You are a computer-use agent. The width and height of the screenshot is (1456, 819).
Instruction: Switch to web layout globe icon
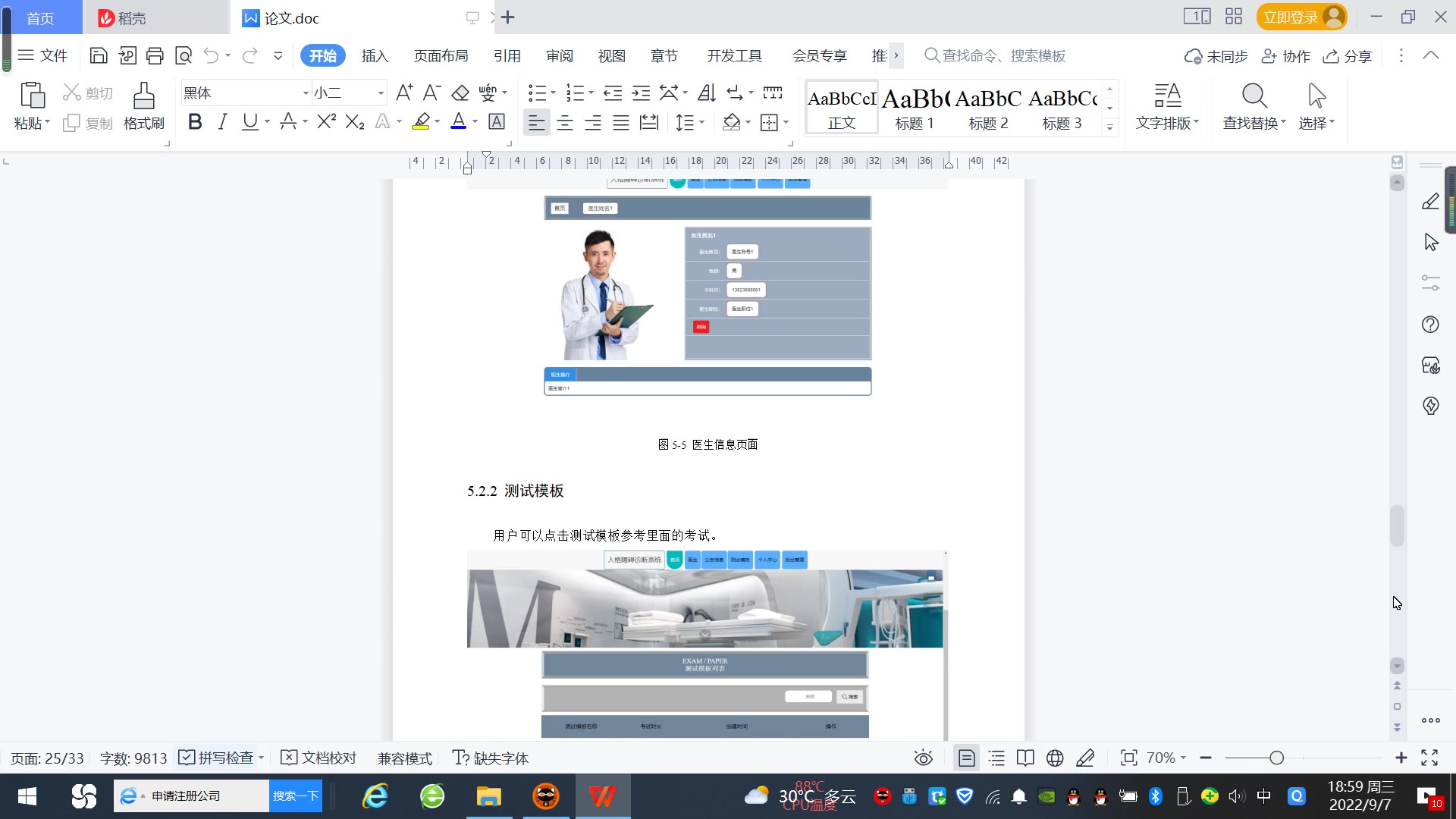(x=1055, y=758)
